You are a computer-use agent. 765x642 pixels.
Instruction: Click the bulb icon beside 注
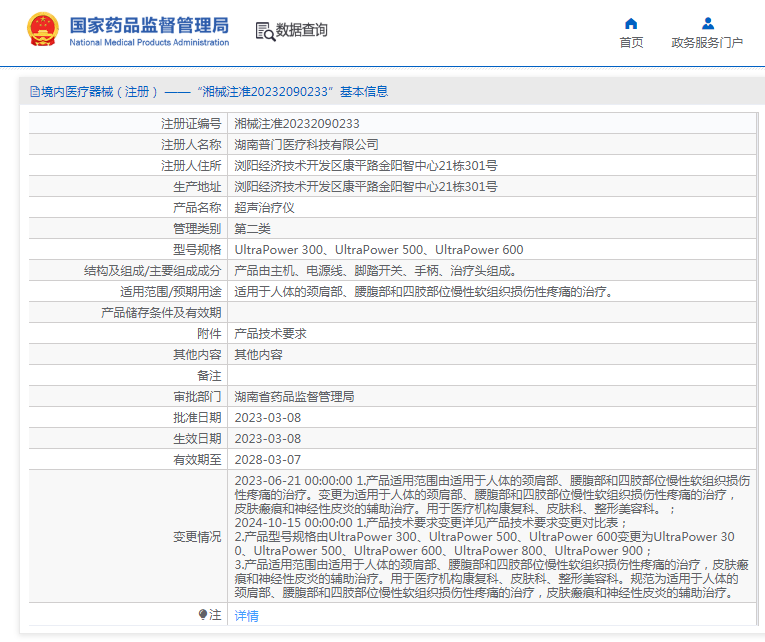(x=203, y=615)
